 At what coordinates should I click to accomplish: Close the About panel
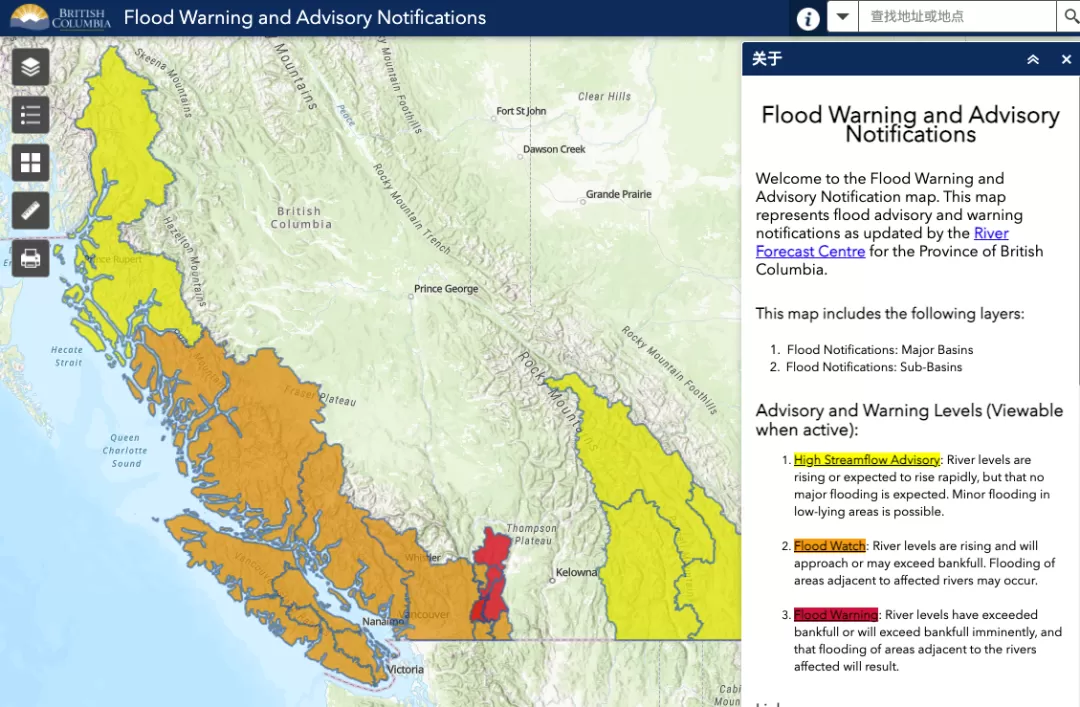click(1066, 59)
